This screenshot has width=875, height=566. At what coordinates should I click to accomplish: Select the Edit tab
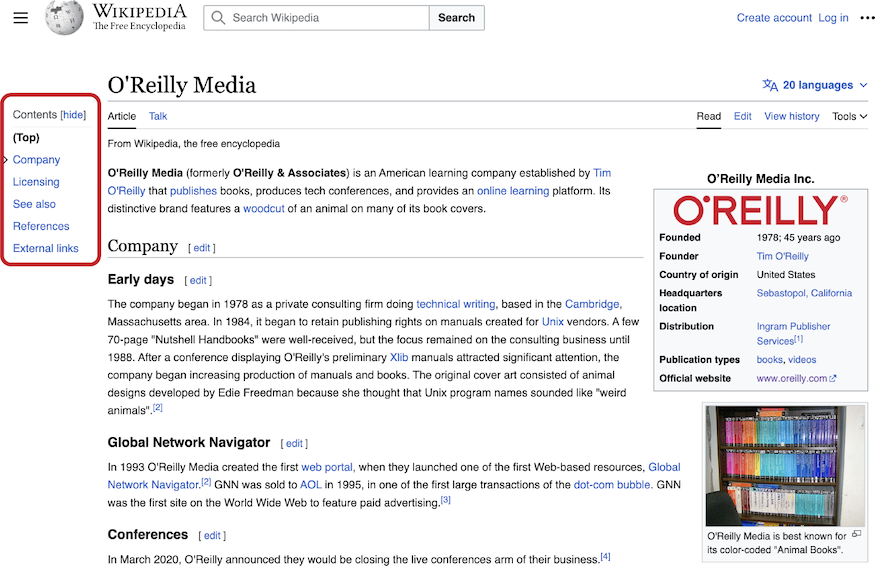(743, 116)
